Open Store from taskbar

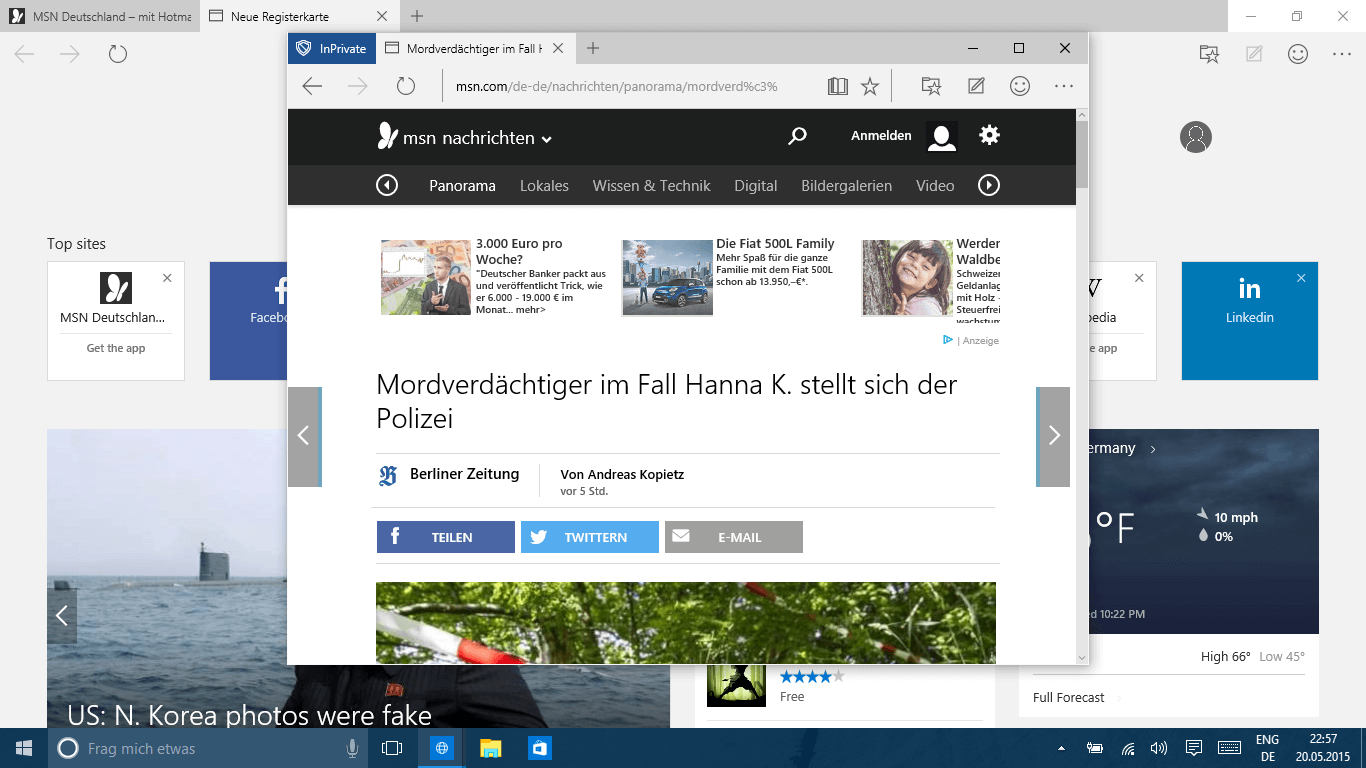coord(540,748)
